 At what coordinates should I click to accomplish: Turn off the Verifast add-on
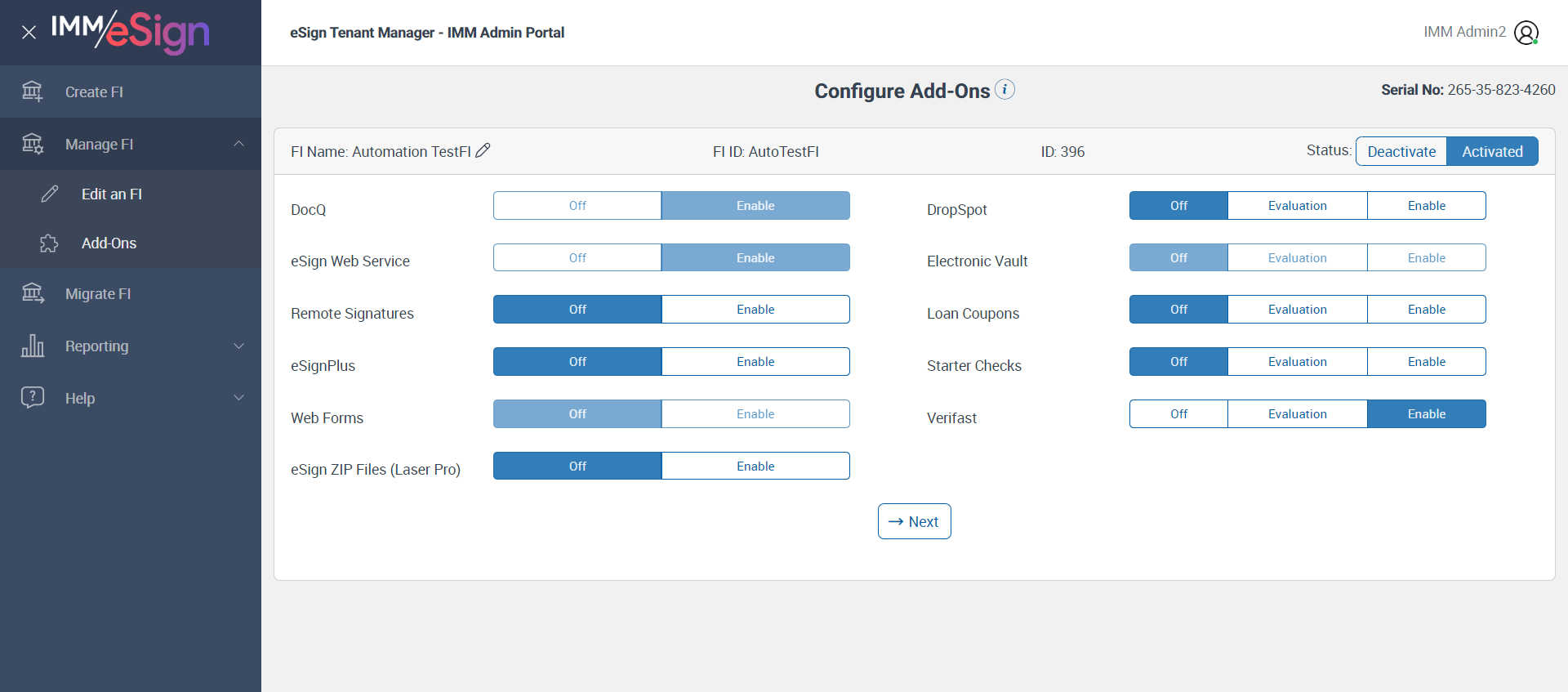pyautogui.click(x=1178, y=414)
